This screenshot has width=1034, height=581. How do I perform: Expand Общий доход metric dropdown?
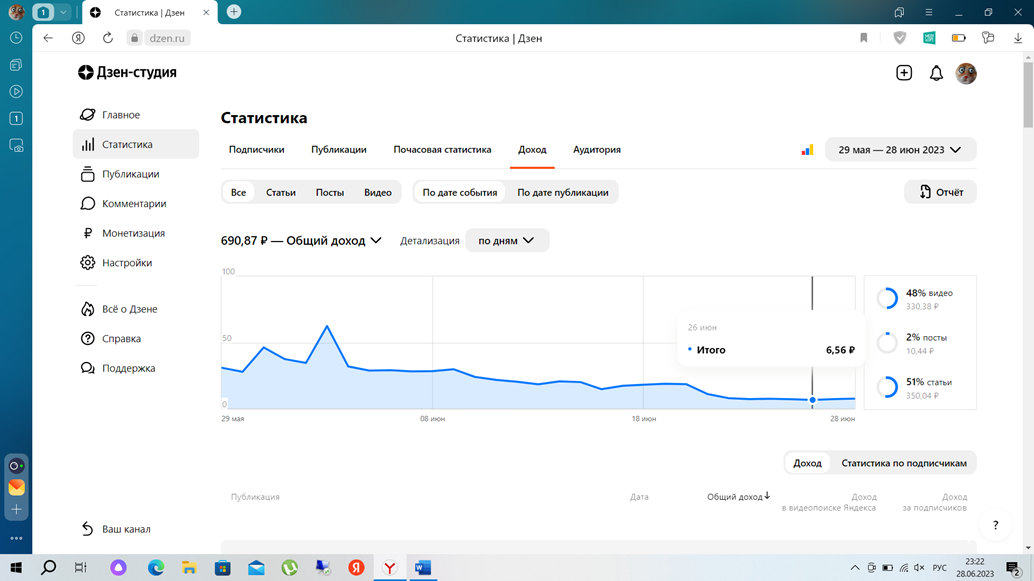pos(301,241)
